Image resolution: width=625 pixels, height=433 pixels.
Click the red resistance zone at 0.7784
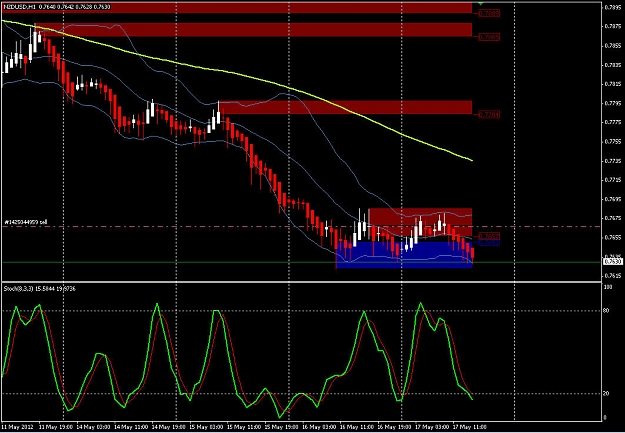(345, 107)
